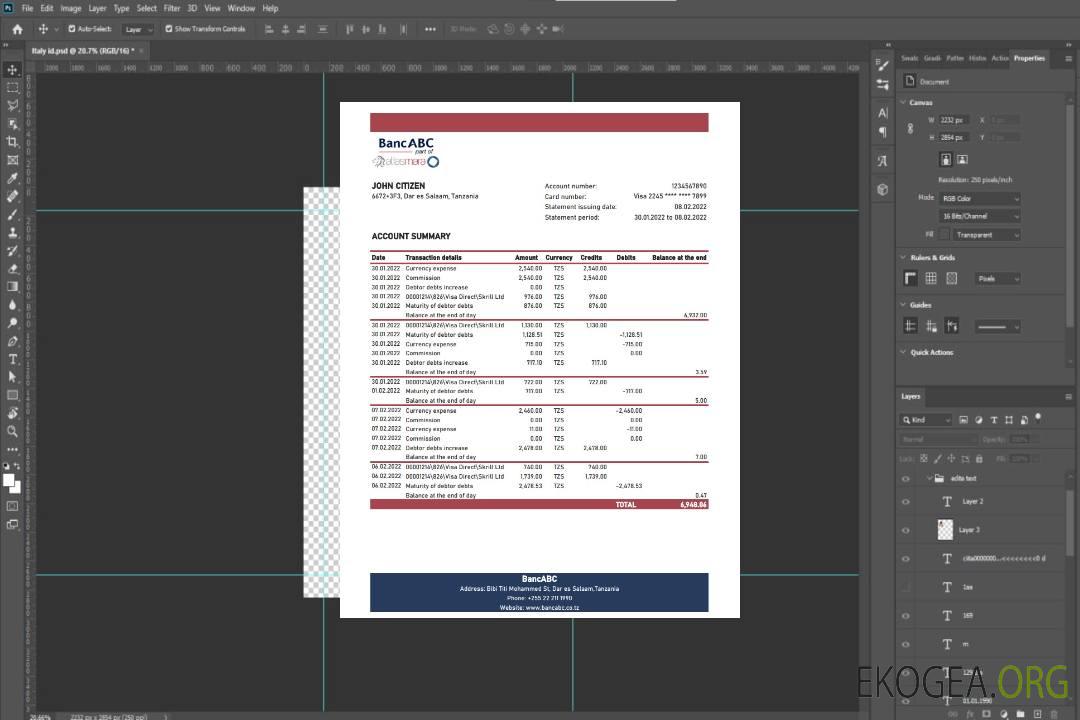Click the Home icon in options bar
Image resolution: width=1080 pixels, height=720 pixels.
[x=16, y=29]
